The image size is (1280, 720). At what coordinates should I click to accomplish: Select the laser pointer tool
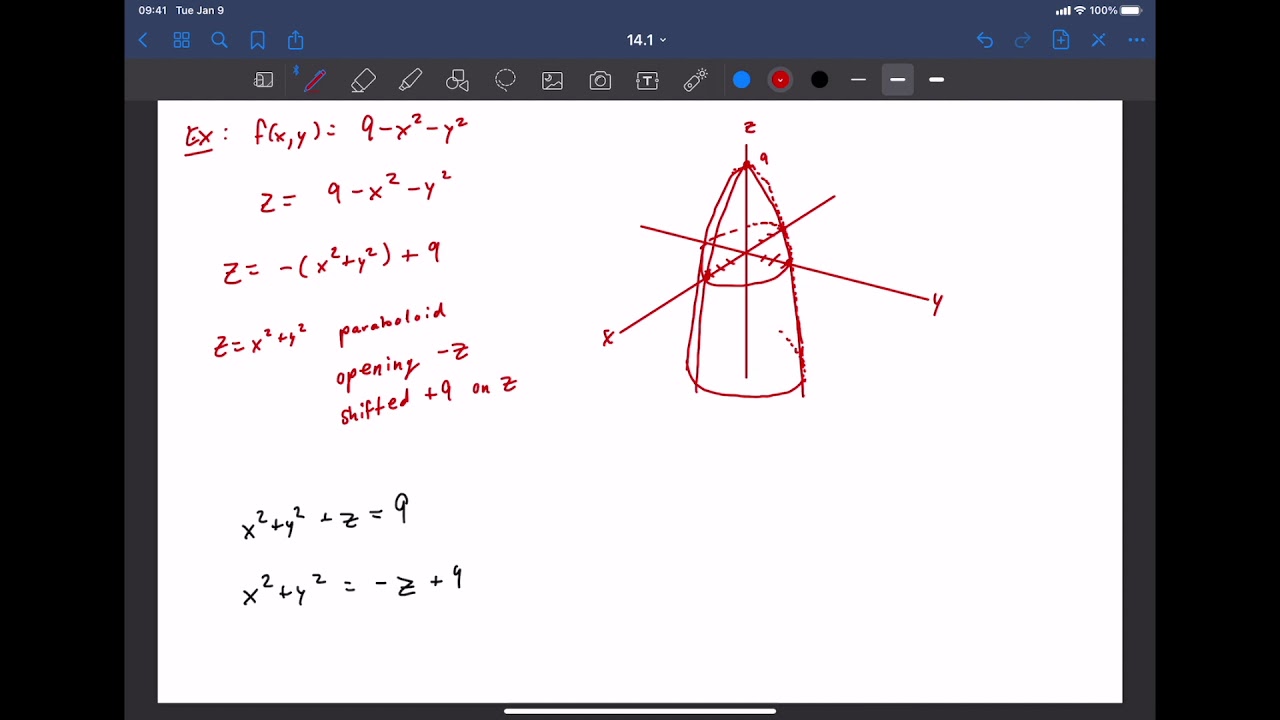(x=696, y=80)
